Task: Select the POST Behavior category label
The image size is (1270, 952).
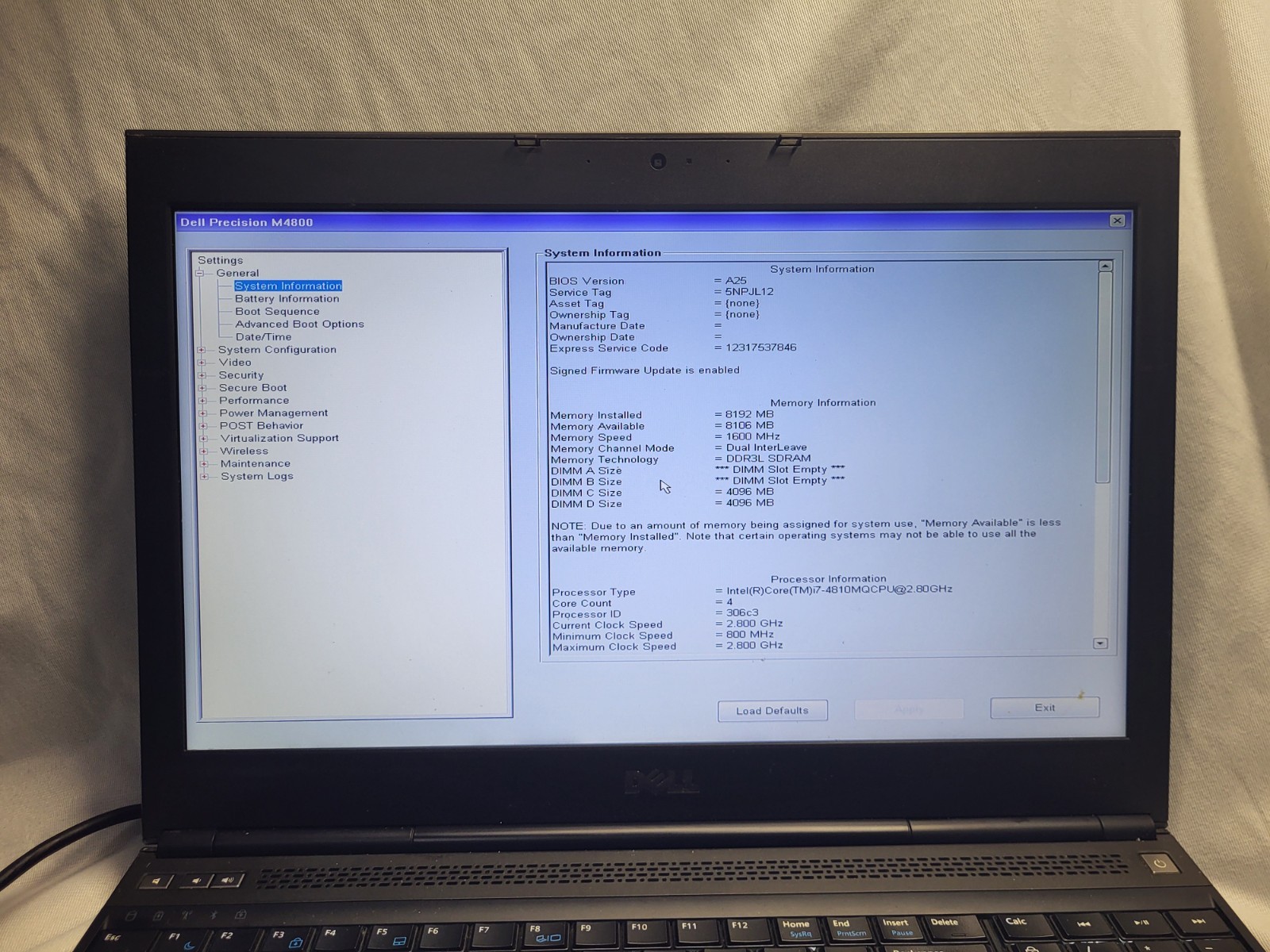Action: 261,425
